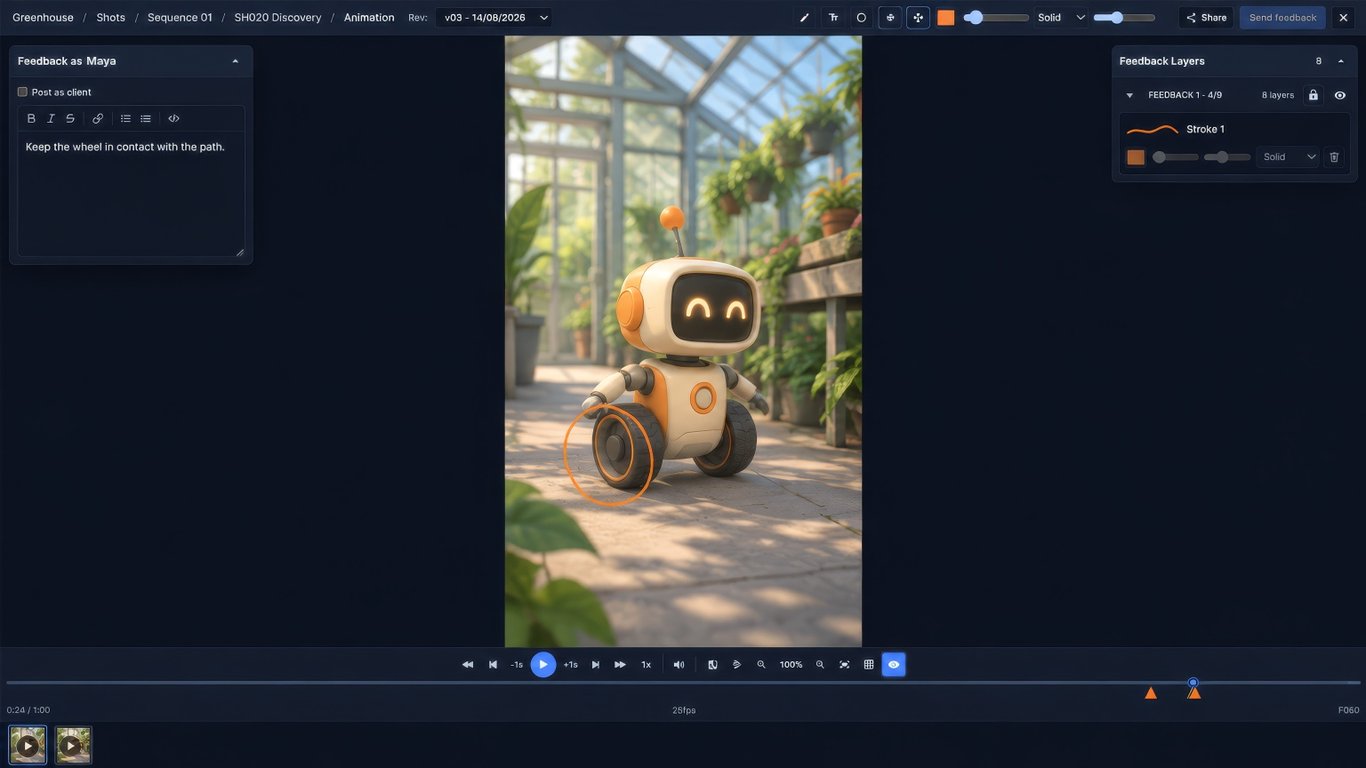1366x768 pixels.
Task: Toggle strikethrough formatting
Action: pos(70,118)
